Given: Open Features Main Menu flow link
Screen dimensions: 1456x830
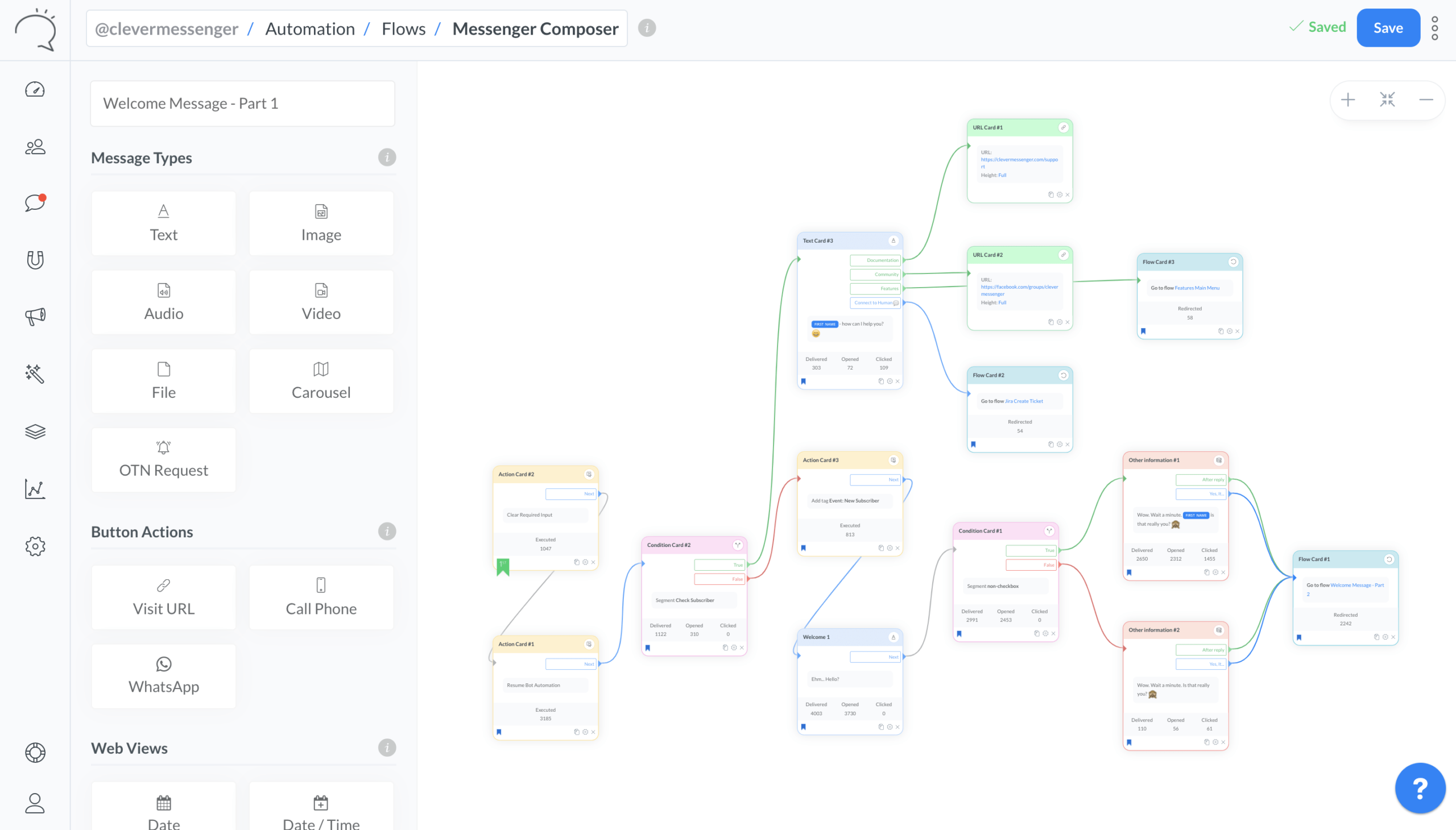Looking at the screenshot, I should tap(1197, 288).
